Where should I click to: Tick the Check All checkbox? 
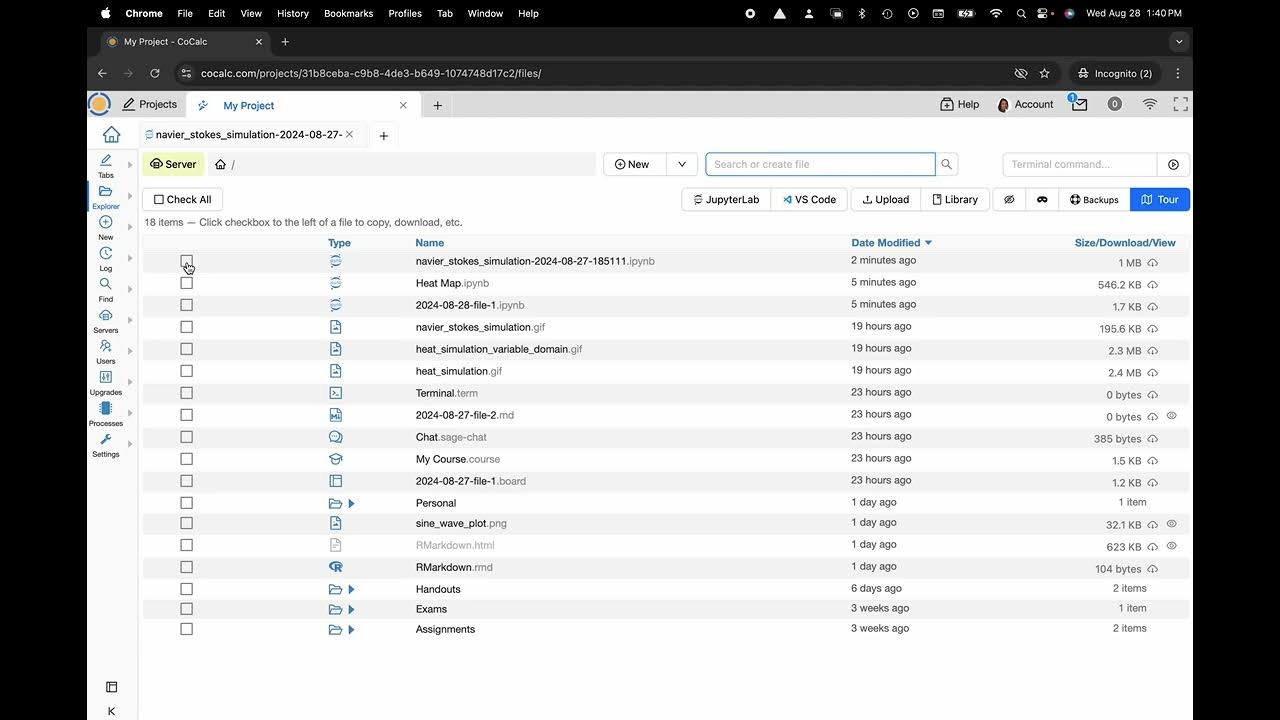159,199
